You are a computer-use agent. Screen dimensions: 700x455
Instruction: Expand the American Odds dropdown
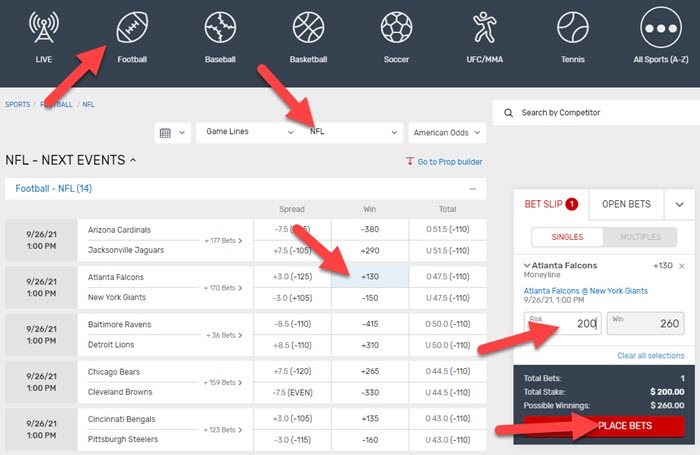point(446,132)
